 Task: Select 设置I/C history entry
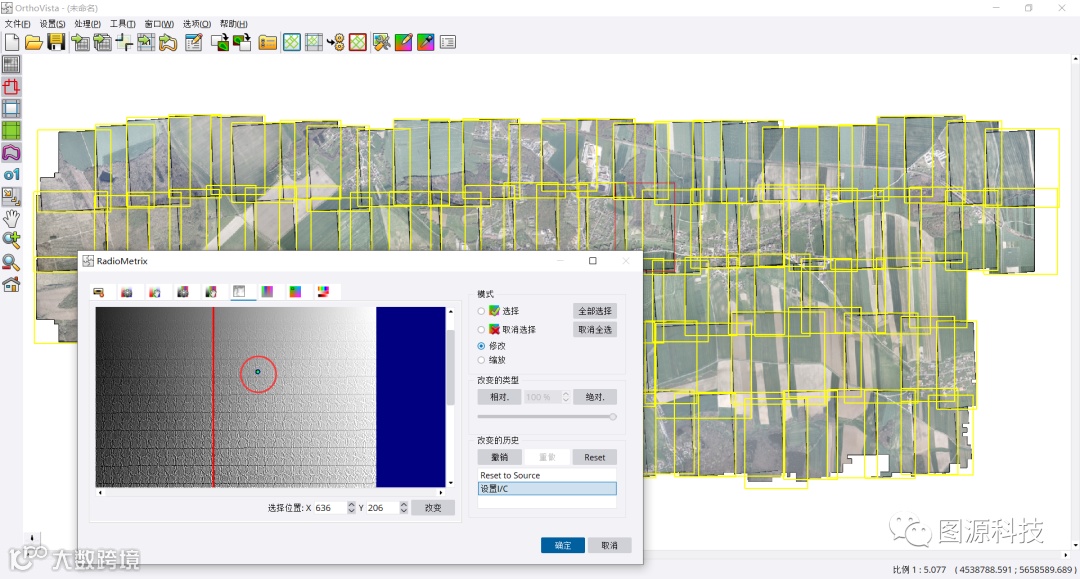pyautogui.click(x=547, y=489)
